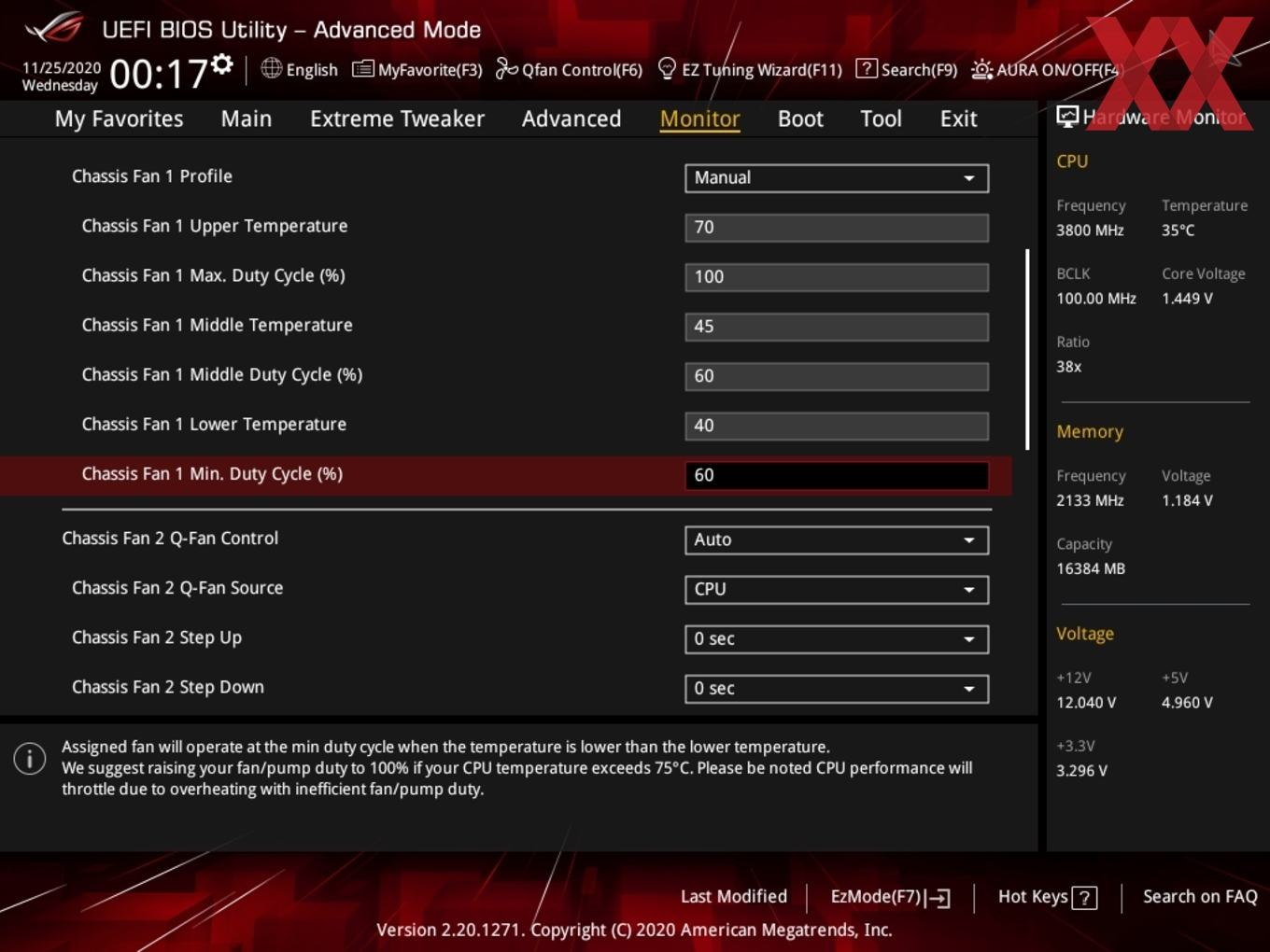1270x952 pixels.
Task: Open the My Favorites tab
Action: [x=119, y=119]
